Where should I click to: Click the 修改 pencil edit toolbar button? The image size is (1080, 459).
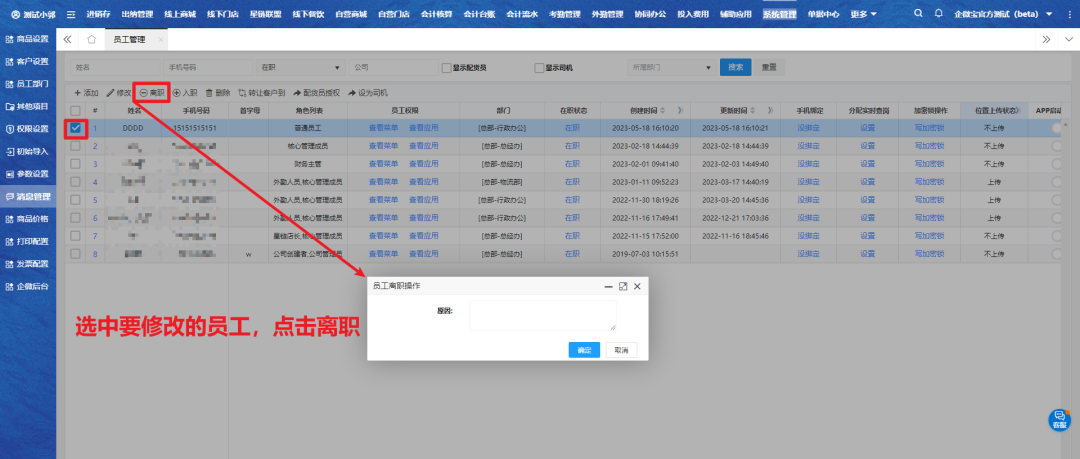point(119,92)
